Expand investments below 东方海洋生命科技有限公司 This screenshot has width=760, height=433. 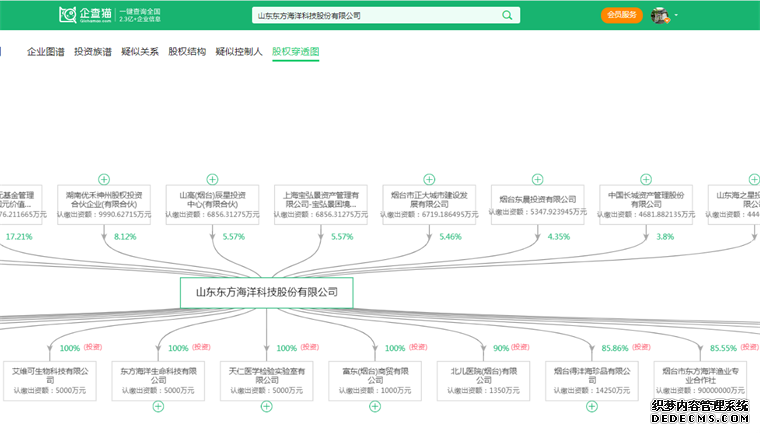(x=158, y=407)
